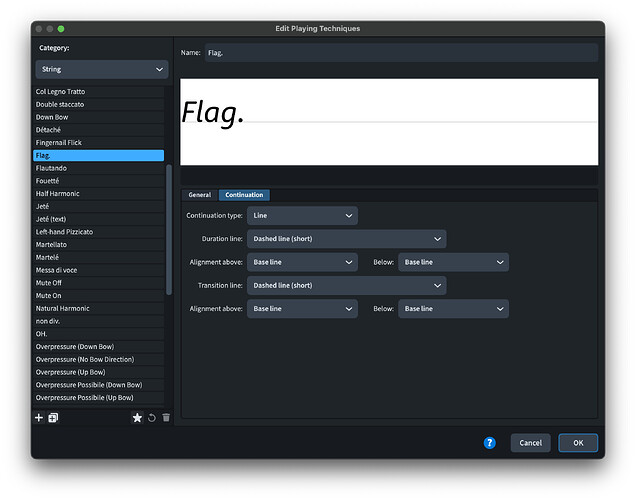636x500 pixels.
Task: Open Transition line Alignment above dropdown
Action: 302,309
